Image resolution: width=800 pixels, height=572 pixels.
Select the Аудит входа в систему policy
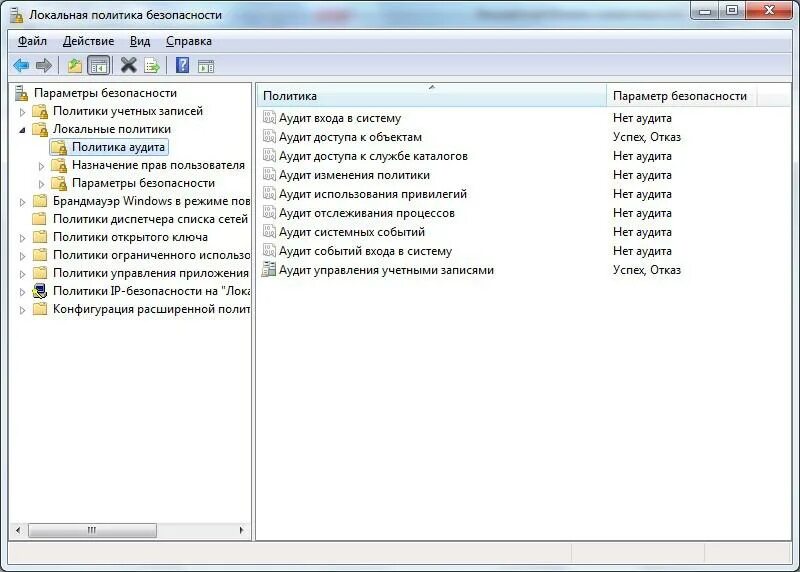pos(340,118)
